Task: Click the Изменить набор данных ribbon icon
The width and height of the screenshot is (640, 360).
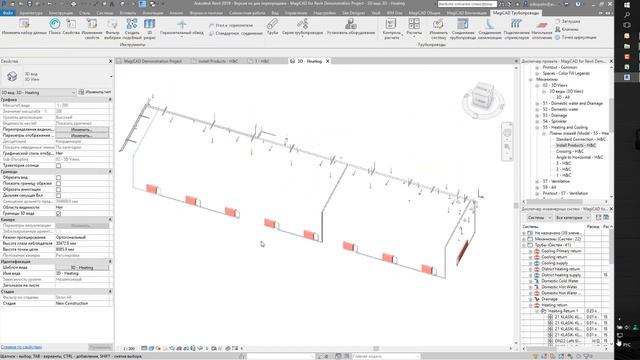Action: point(24,27)
